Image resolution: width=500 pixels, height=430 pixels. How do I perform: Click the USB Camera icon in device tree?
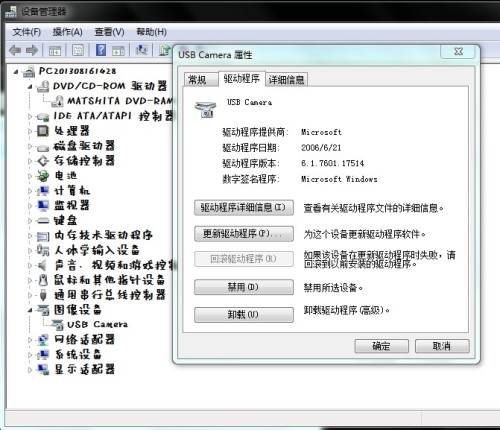pyautogui.click(x=57, y=325)
